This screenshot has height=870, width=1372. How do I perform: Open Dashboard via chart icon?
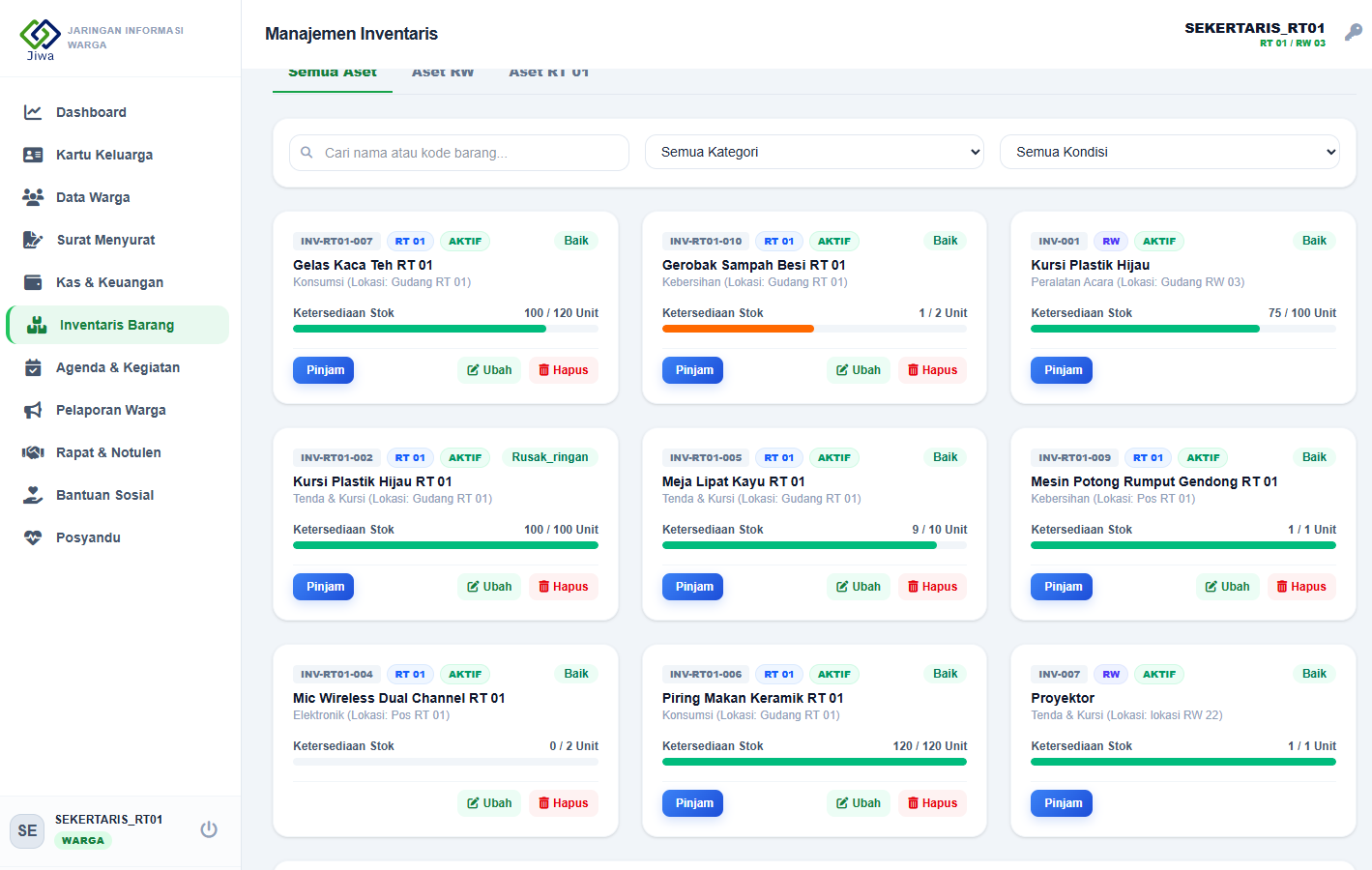tap(33, 112)
